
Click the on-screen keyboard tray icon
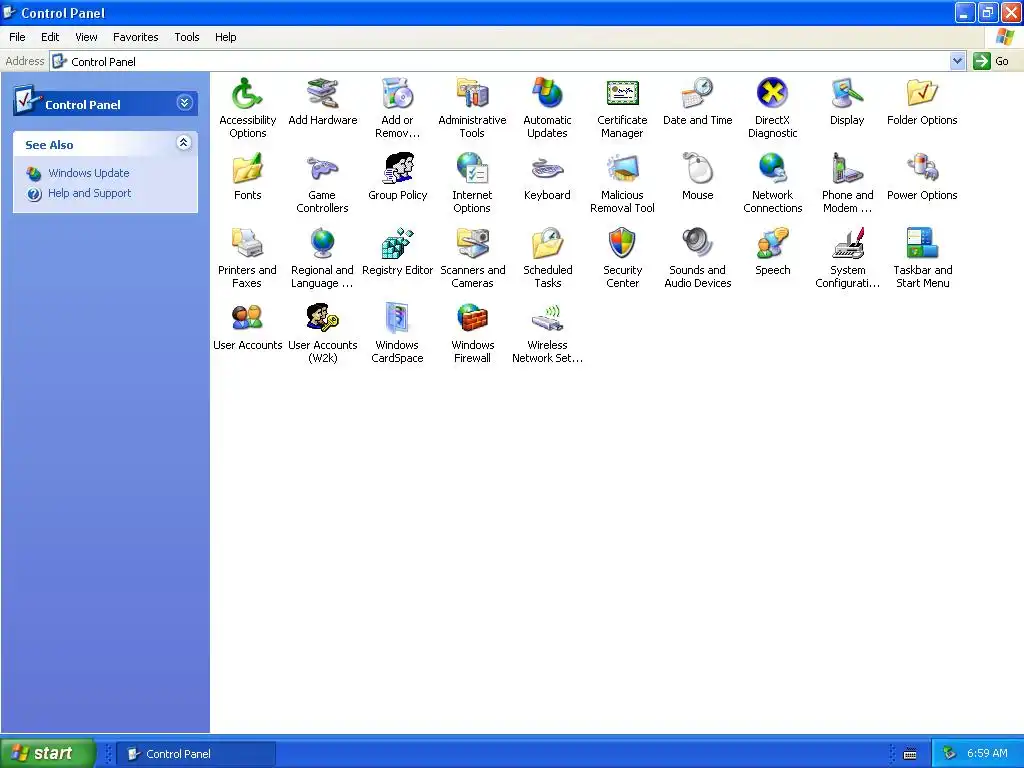(910, 754)
